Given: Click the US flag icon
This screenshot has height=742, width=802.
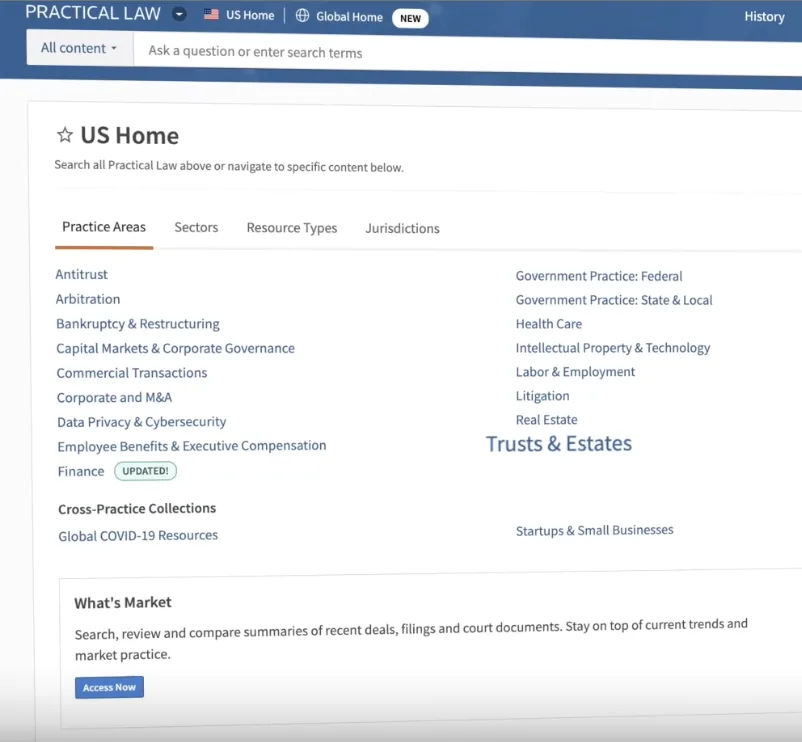Looking at the screenshot, I should pos(211,14).
